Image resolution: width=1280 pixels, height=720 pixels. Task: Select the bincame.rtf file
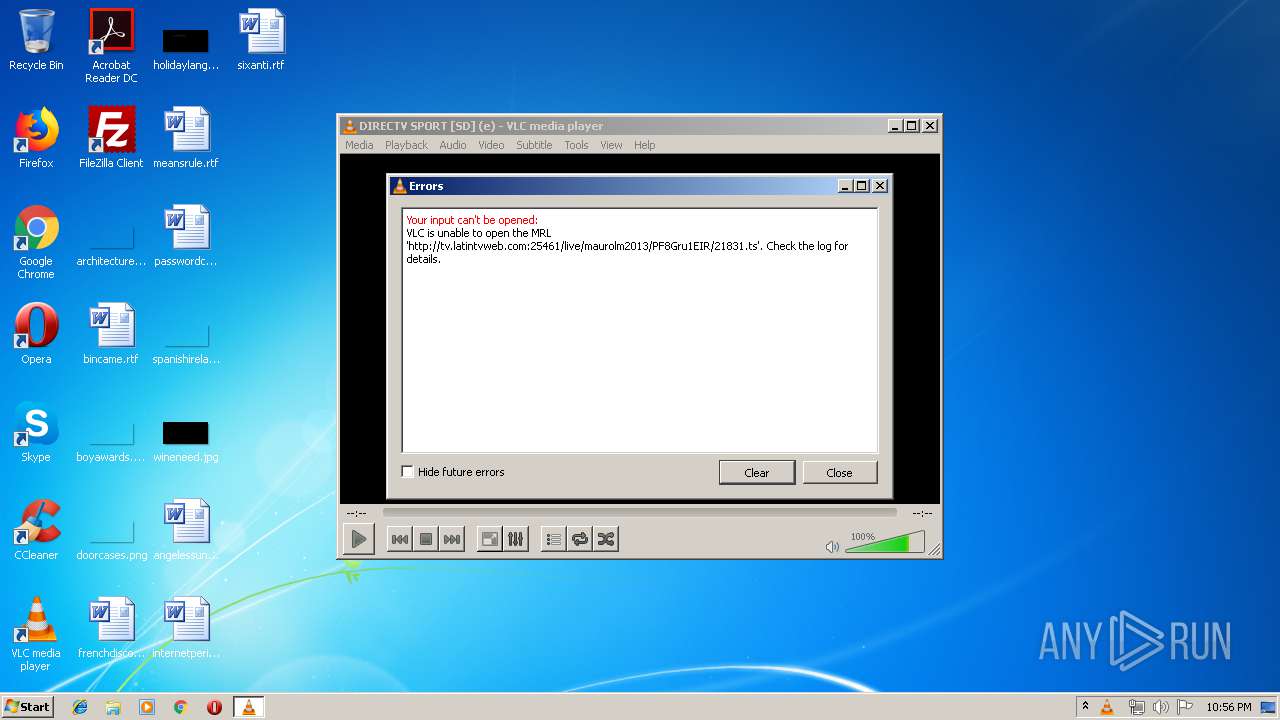point(111,334)
